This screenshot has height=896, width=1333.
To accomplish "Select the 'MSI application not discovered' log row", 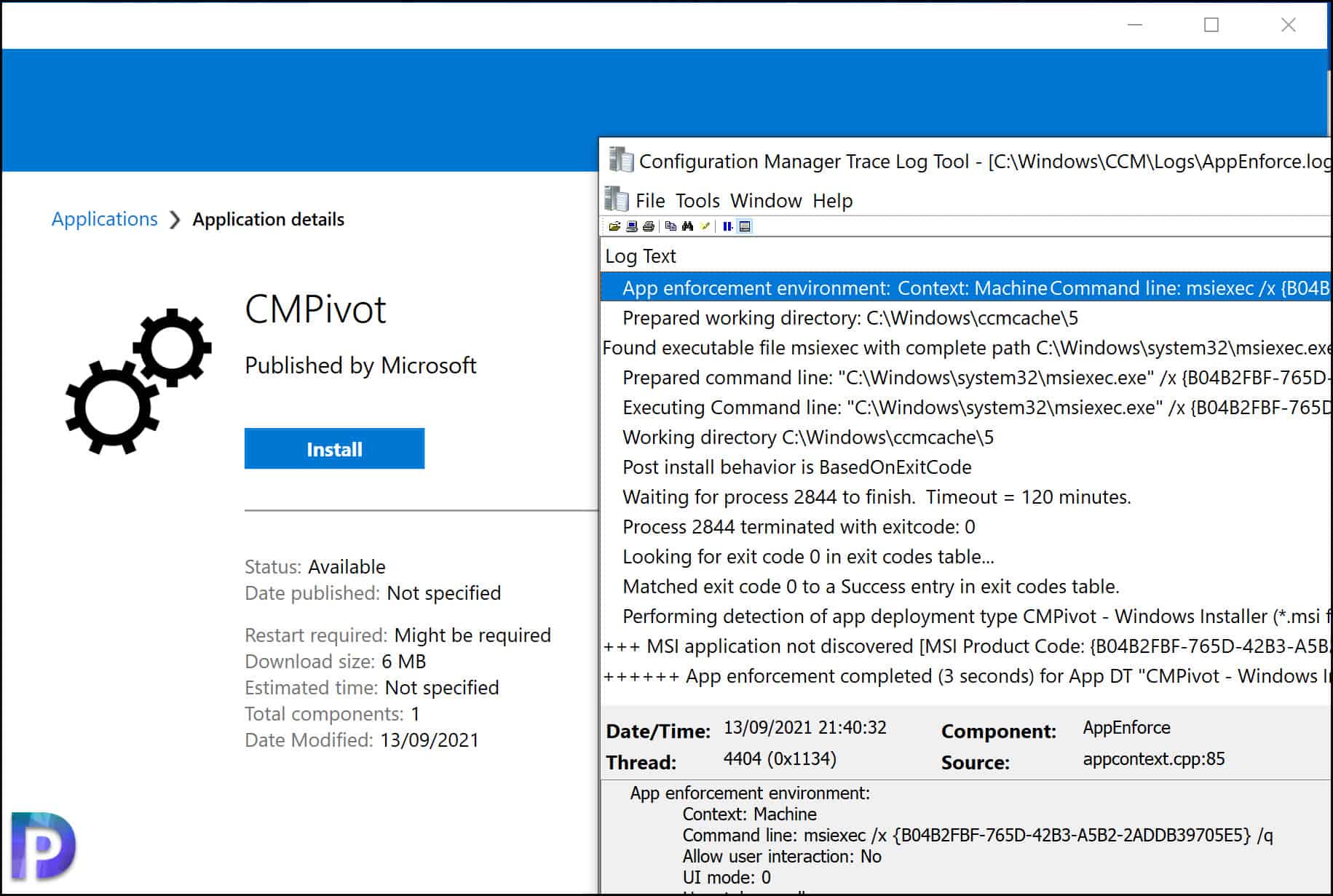I will click(965, 646).
